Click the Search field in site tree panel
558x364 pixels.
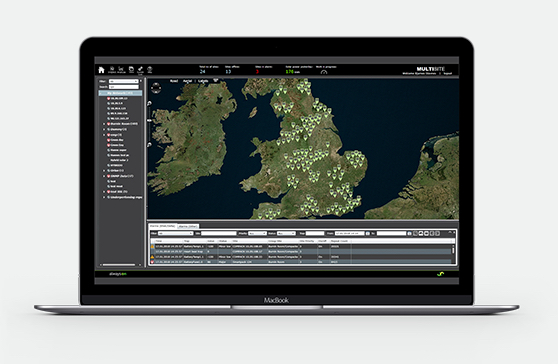pos(123,87)
